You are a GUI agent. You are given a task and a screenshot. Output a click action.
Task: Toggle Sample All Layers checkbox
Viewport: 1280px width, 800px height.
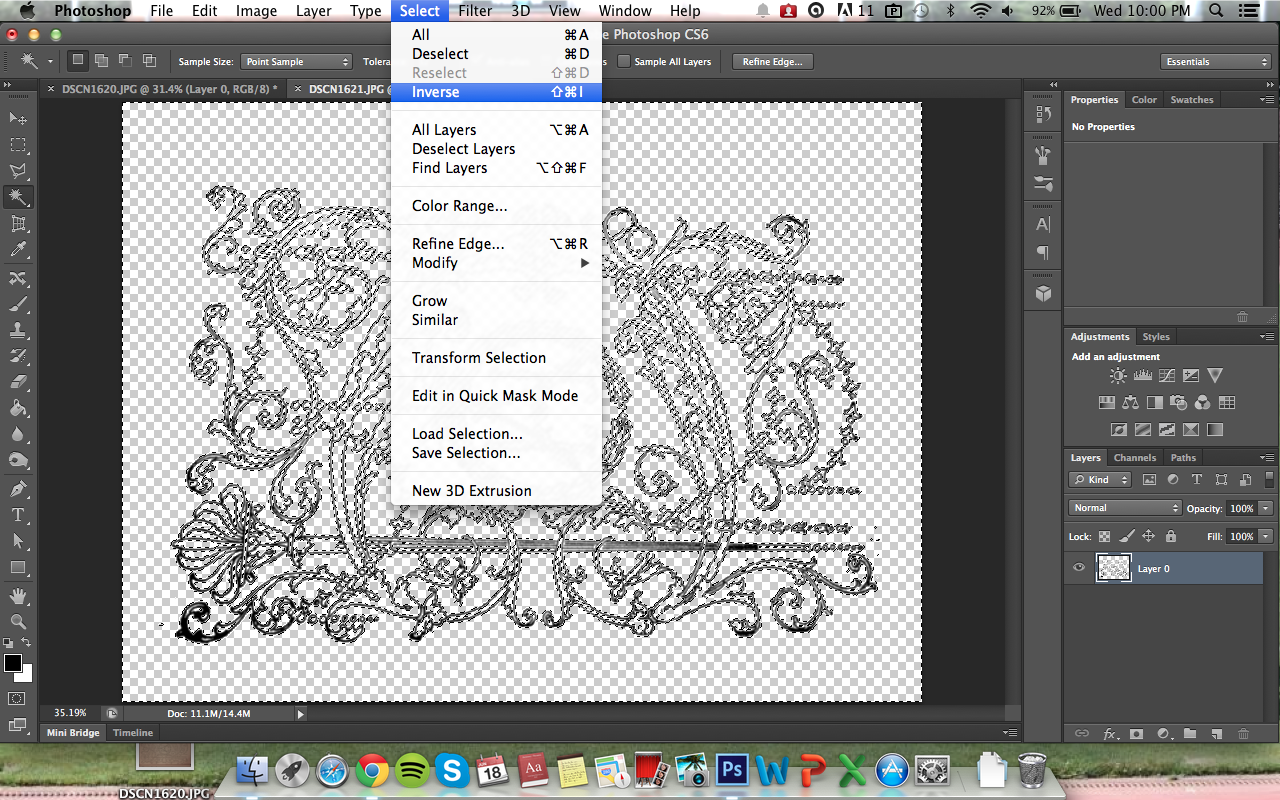tap(624, 61)
